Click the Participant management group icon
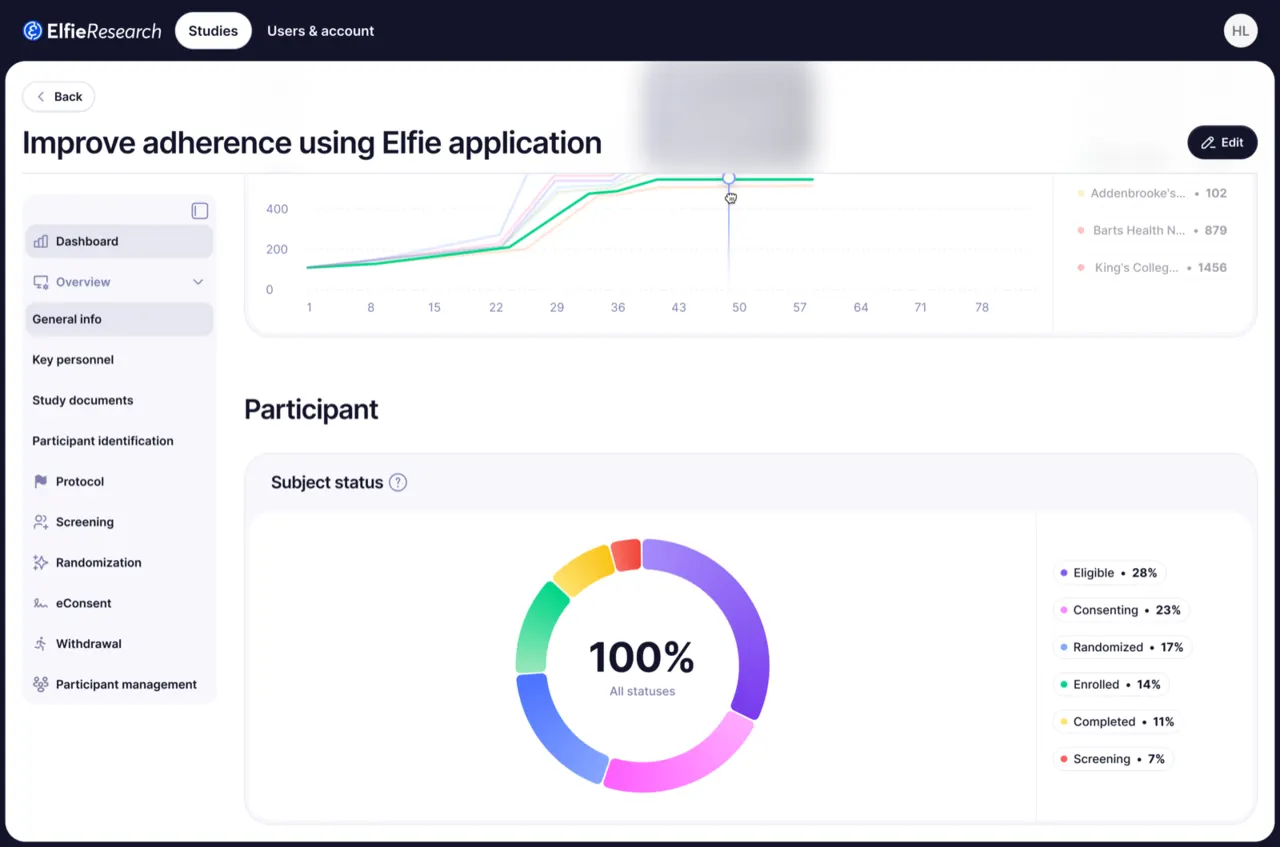This screenshot has height=847, width=1280. 41,685
